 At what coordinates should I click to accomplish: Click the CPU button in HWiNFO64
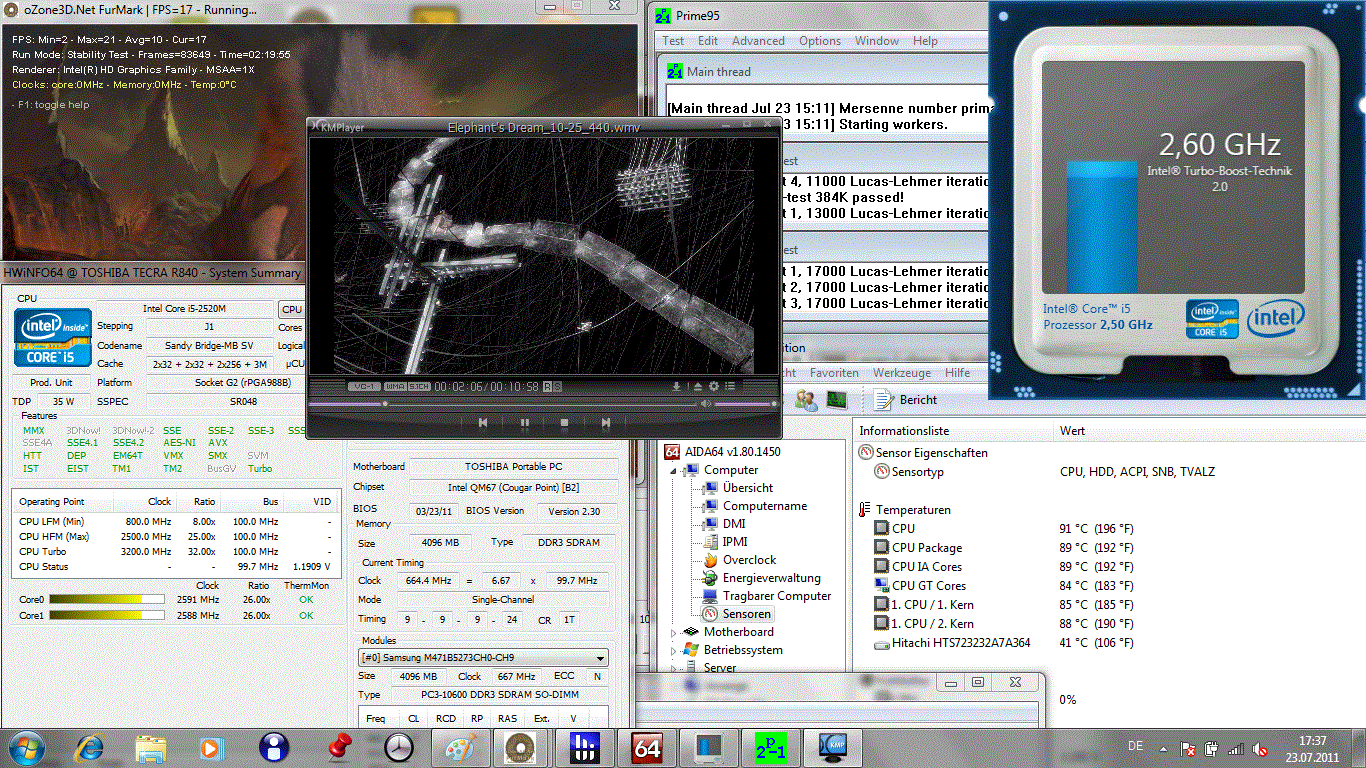click(x=291, y=310)
